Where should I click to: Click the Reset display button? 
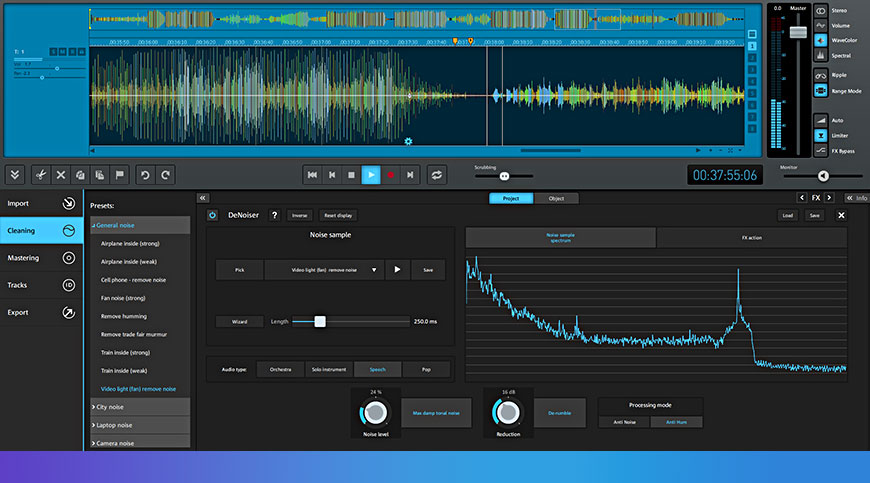338,215
